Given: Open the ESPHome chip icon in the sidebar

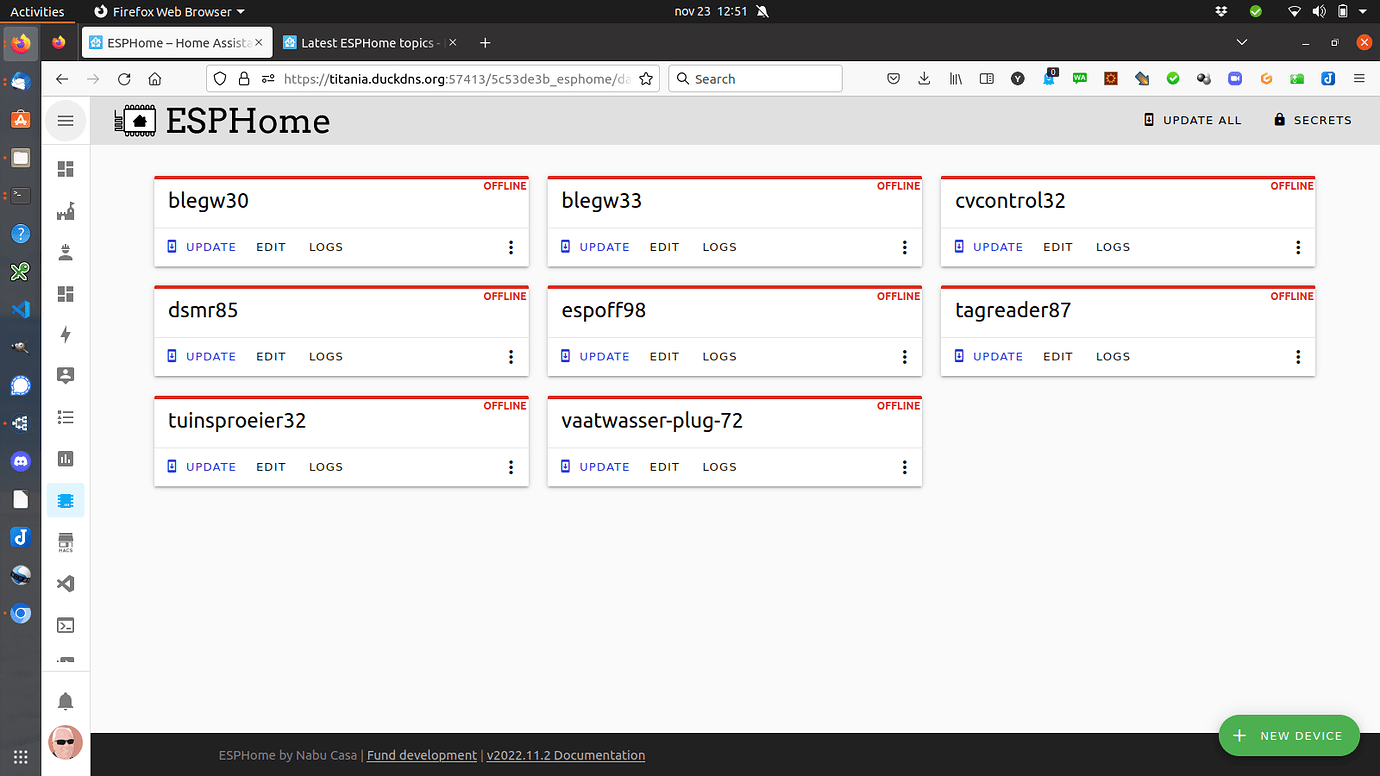Looking at the screenshot, I should 65,500.
